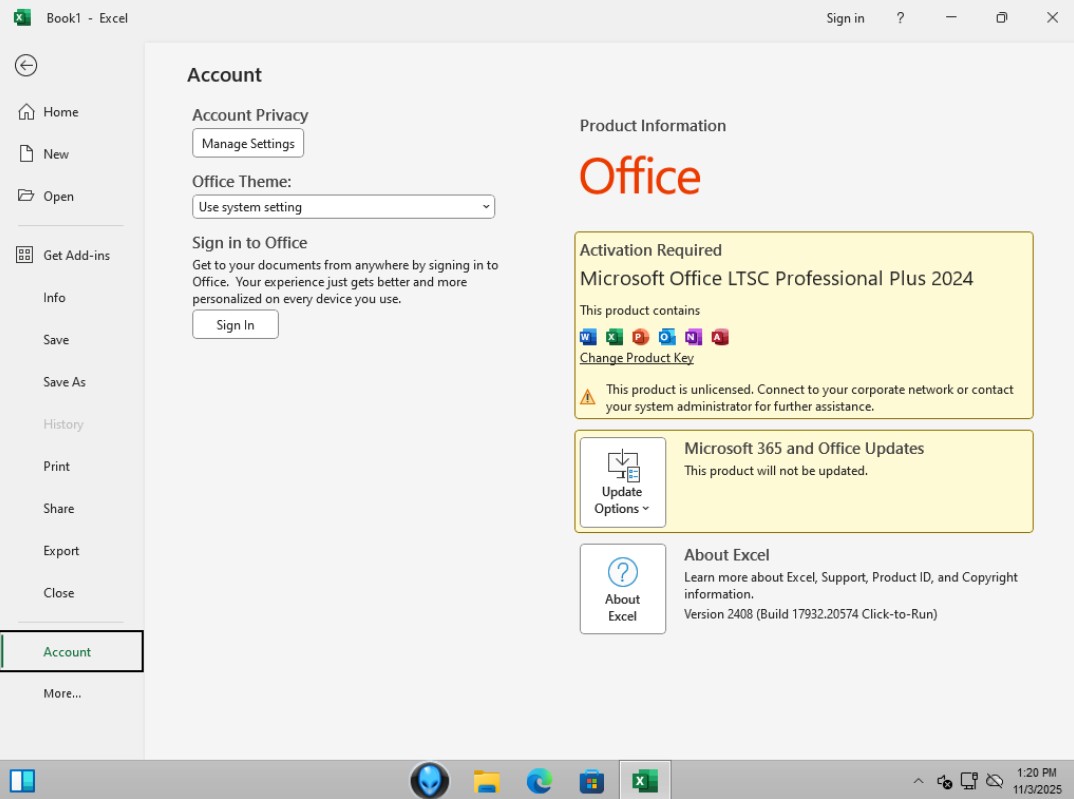Click the Manage Settings button
This screenshot has width=1074, height=799.
(x=248, y=143)
